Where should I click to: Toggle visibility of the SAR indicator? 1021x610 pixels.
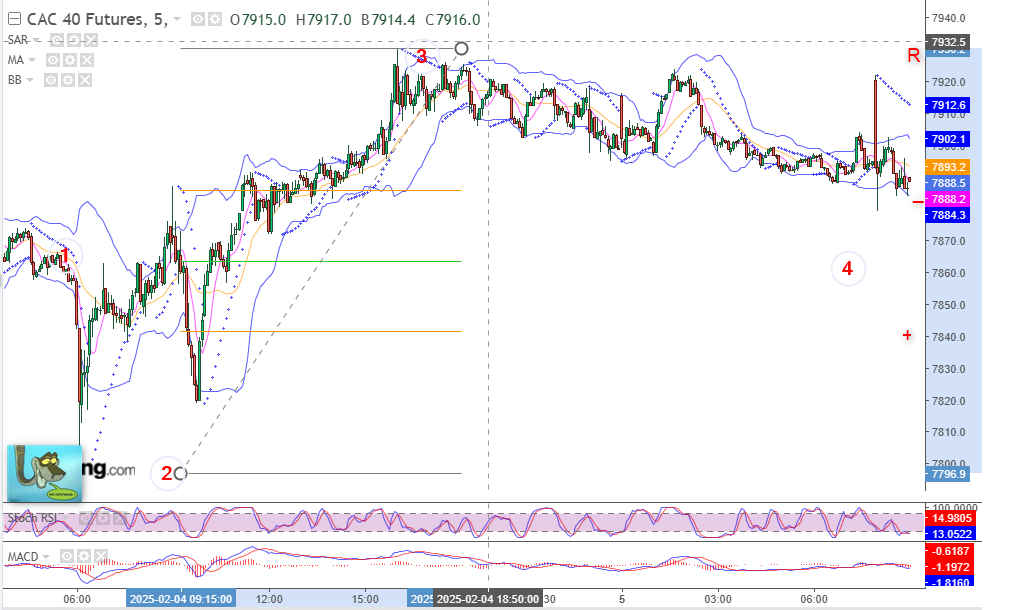point(57,40)
